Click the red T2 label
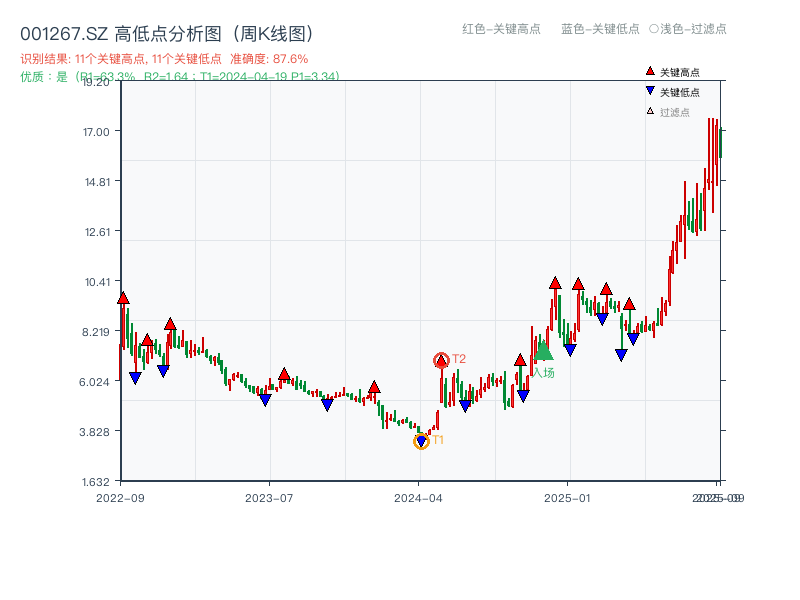This screenshot has width=800, height=600. (x=459, y=359)
